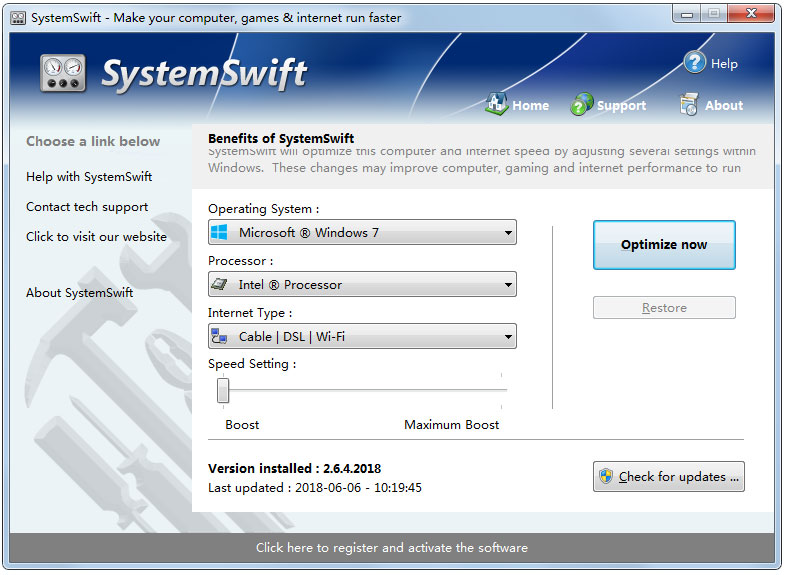
Task: Click the shield icon on Check for updates
Action: [606, 477]
